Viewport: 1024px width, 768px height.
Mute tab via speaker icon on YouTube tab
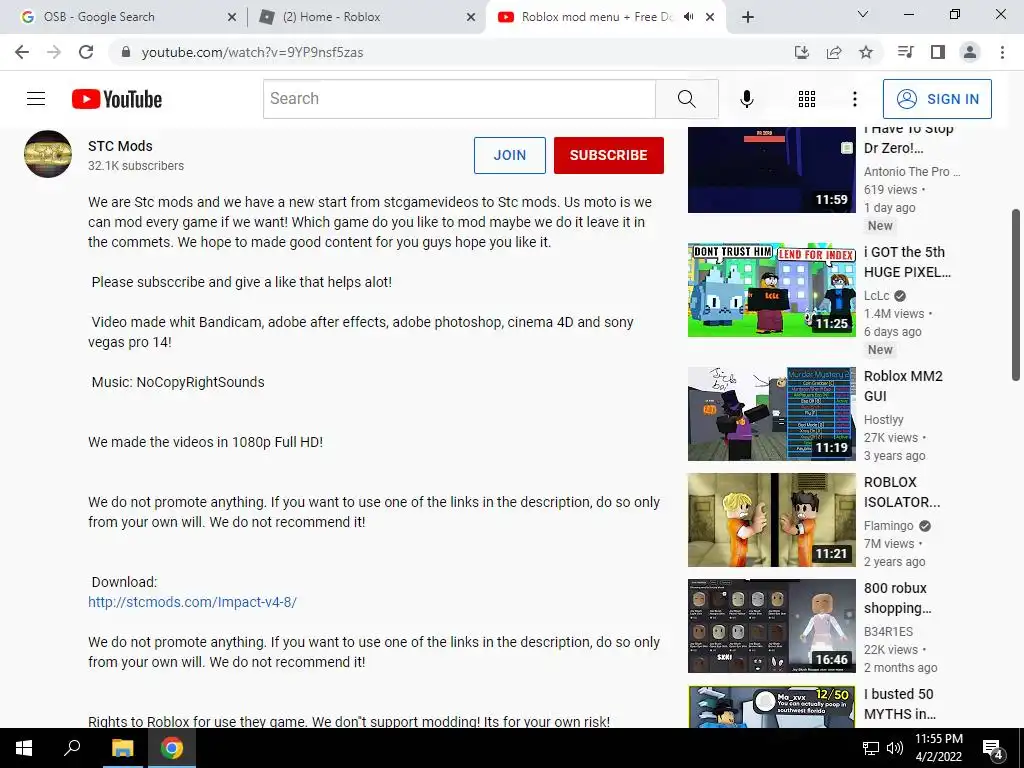pyautogui.click(x=688, y=17)
